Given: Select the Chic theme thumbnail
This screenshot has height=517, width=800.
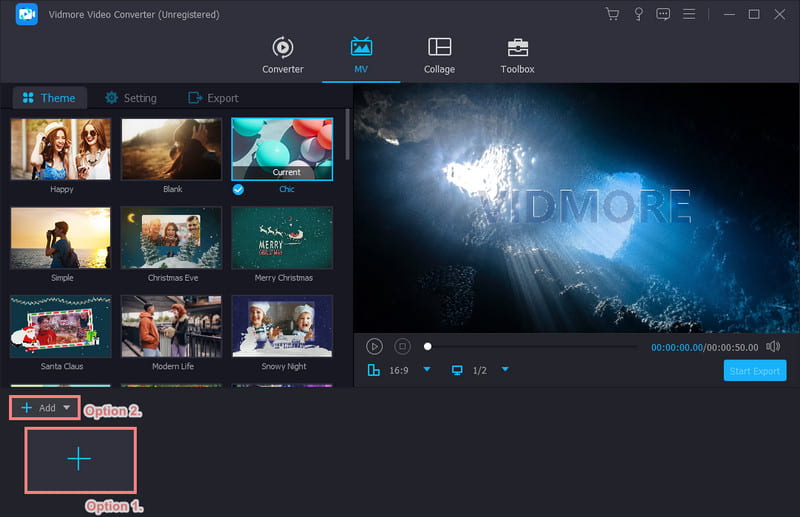Looking at the screenshot, I should 282,149.
